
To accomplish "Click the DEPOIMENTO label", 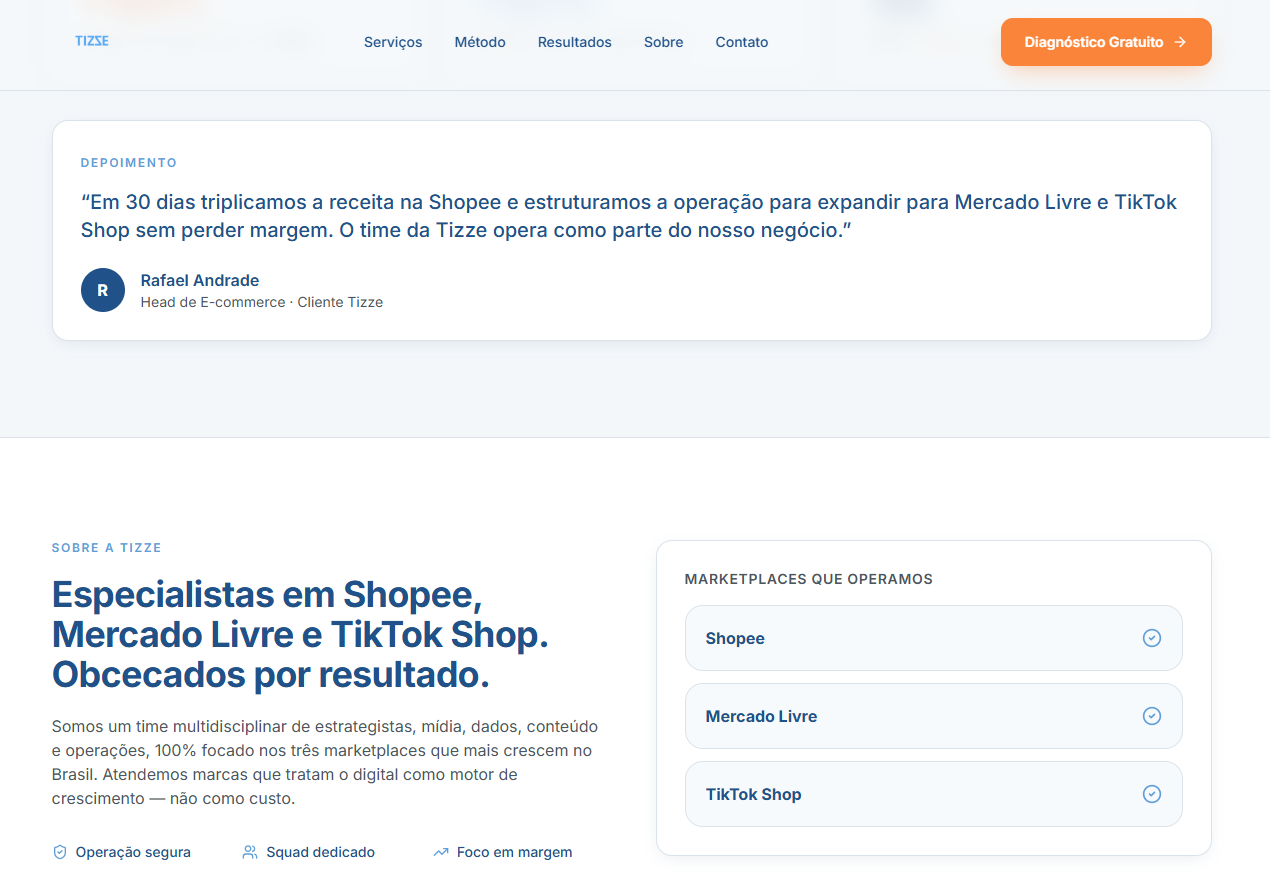I will (x=129, y=162).
